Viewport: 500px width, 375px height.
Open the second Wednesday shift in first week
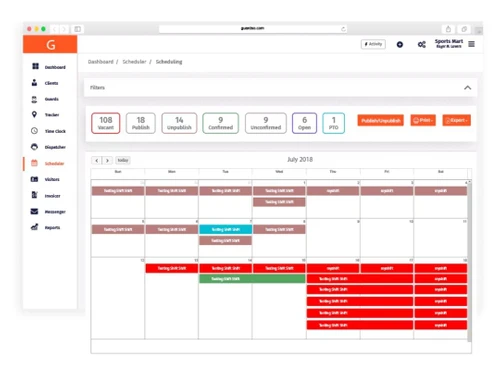click(x=279, y=202)
